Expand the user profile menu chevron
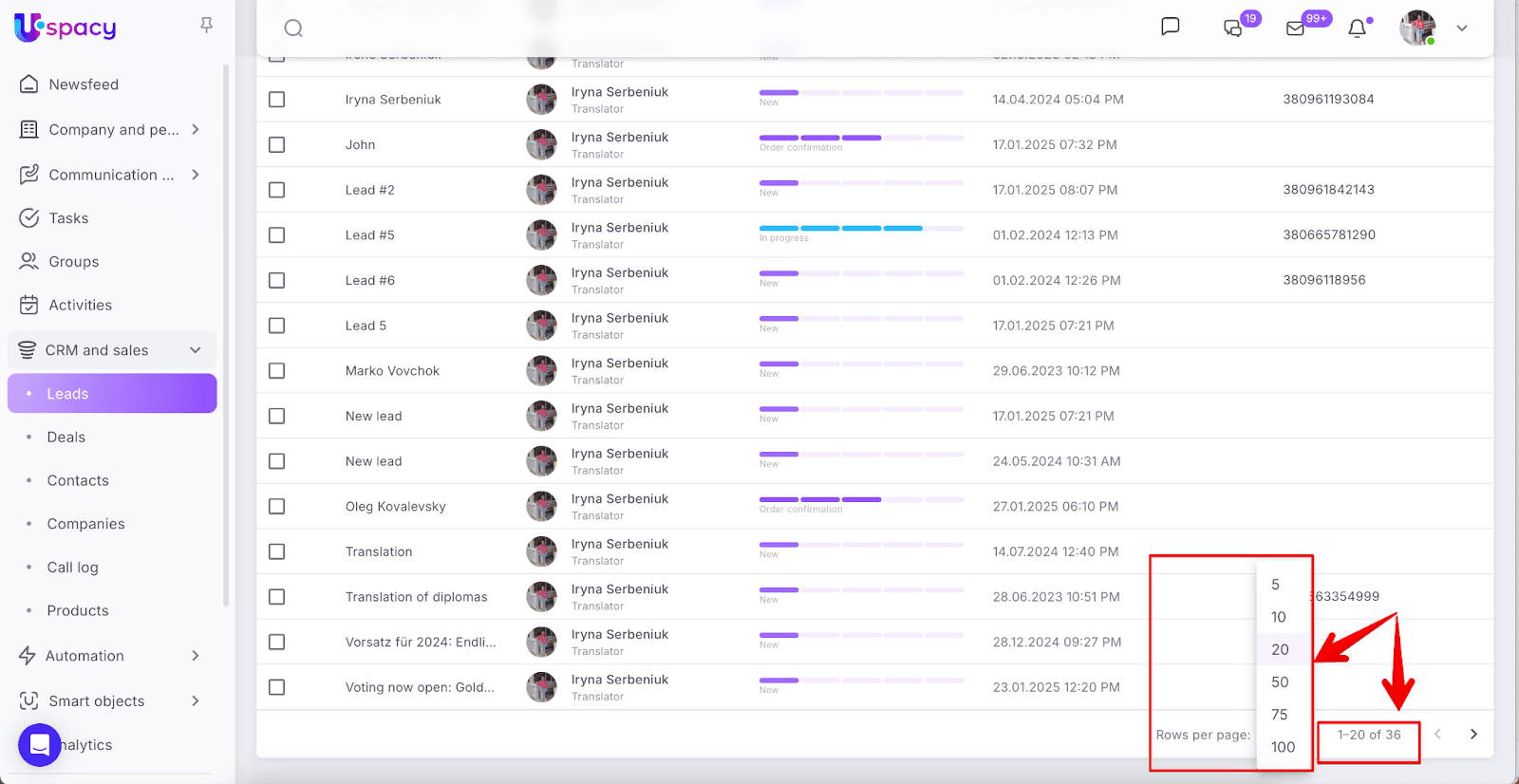1519x784 pixels. pyautogui.click(x=1462, y=28)
